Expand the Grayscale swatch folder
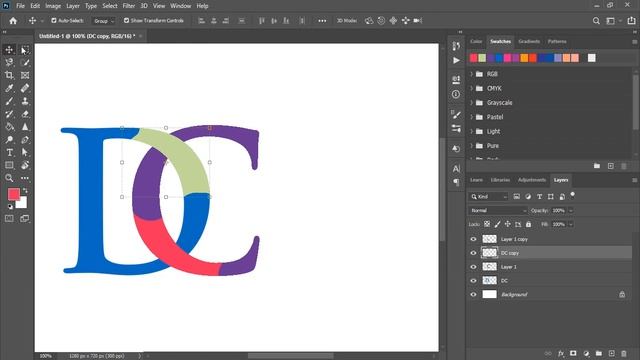The image size is (640, 360). pyautogui.click(x=472, y=102)
